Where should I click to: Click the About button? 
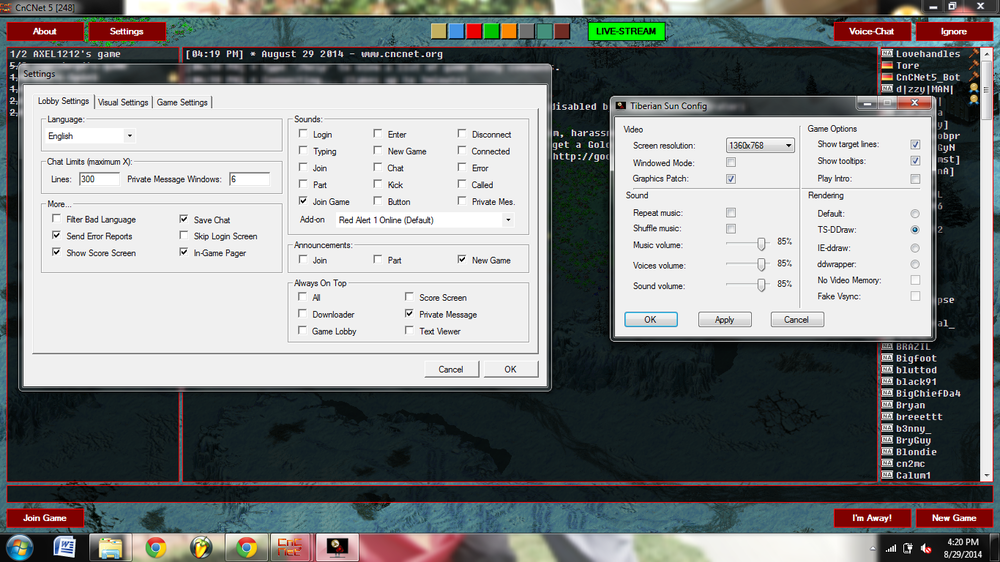click(45, 31)
